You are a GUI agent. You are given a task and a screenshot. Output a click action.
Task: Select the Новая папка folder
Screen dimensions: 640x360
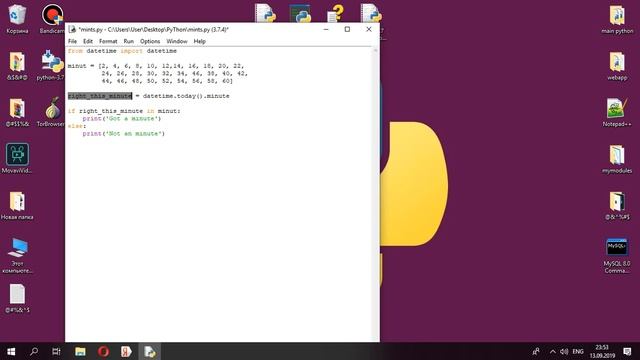[x=17, y=205]
